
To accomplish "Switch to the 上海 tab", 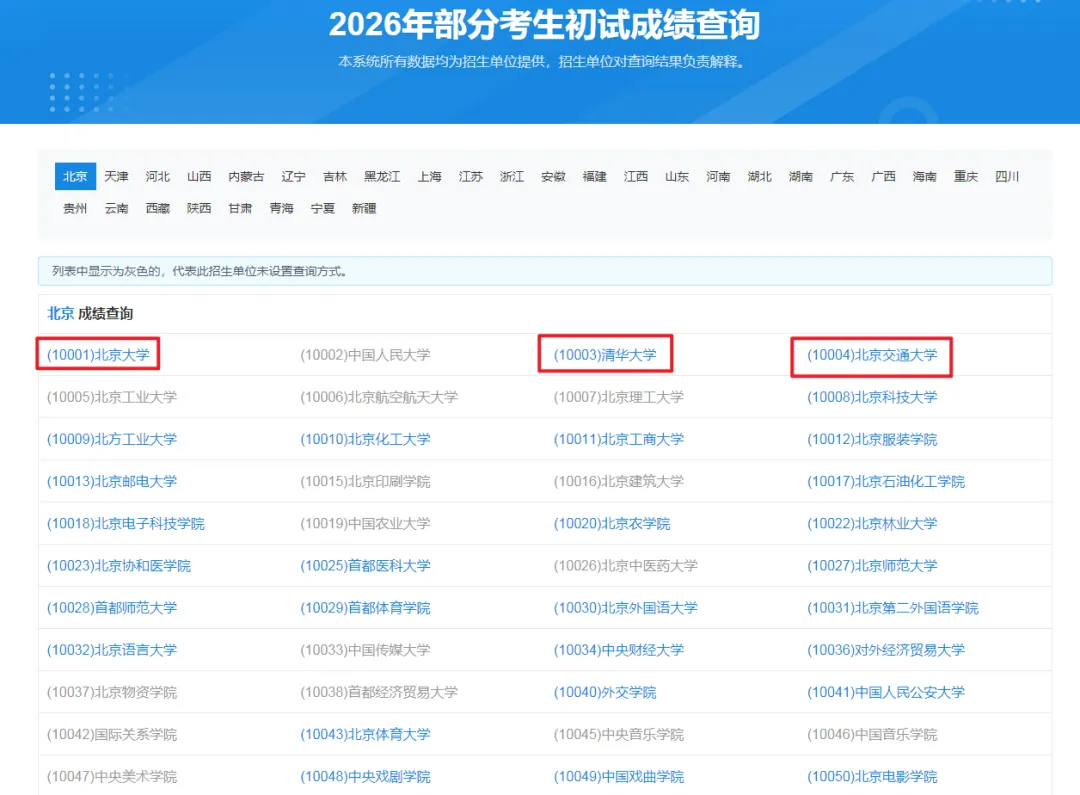I will 429,176.
